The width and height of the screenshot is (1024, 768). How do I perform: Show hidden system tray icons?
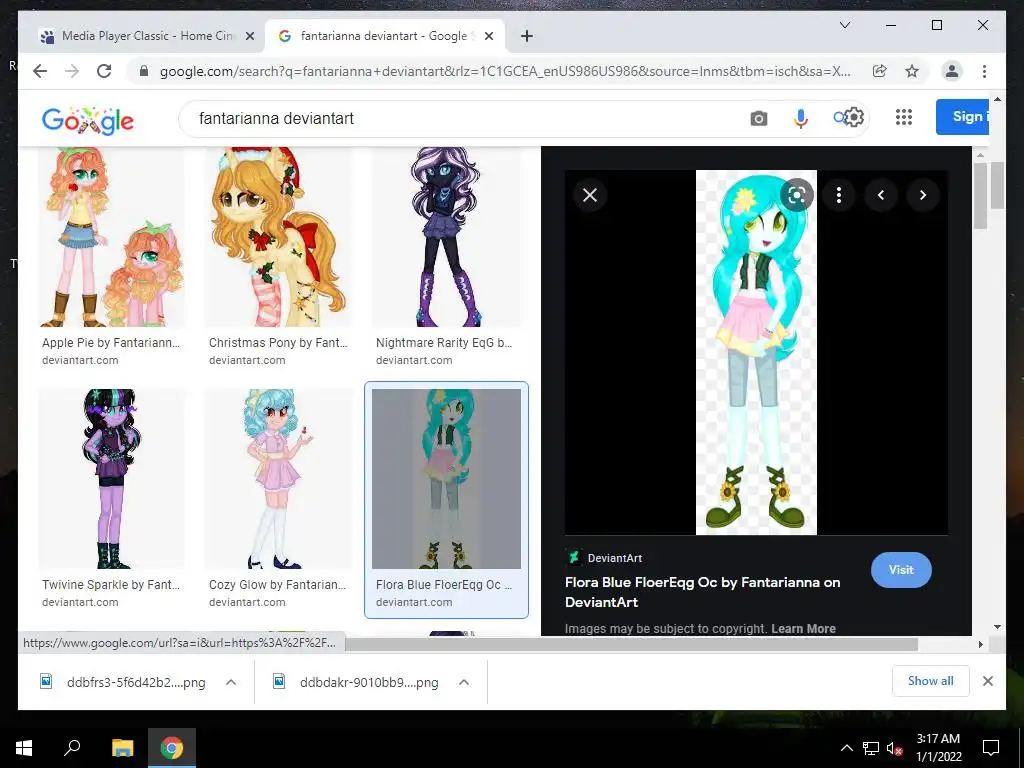[846, 748]
